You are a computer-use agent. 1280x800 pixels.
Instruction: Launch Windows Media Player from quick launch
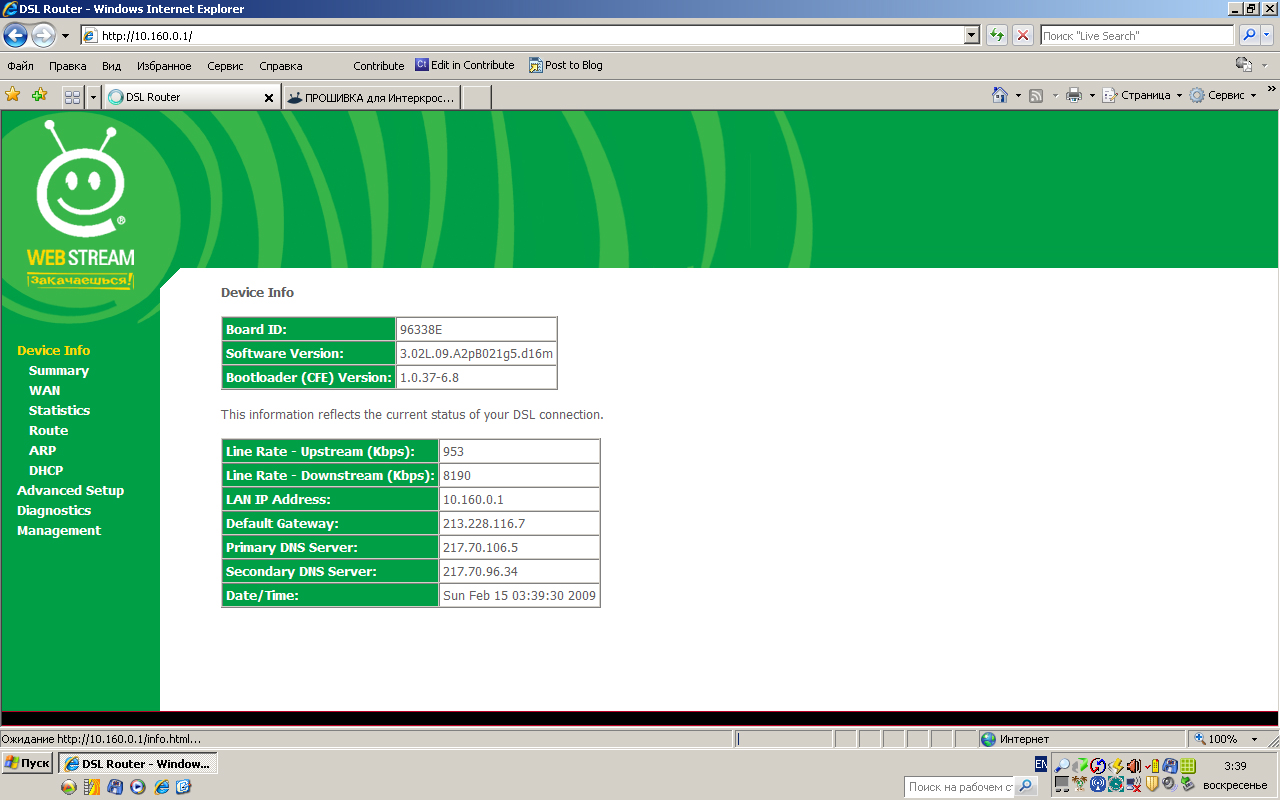coord(138,787)
